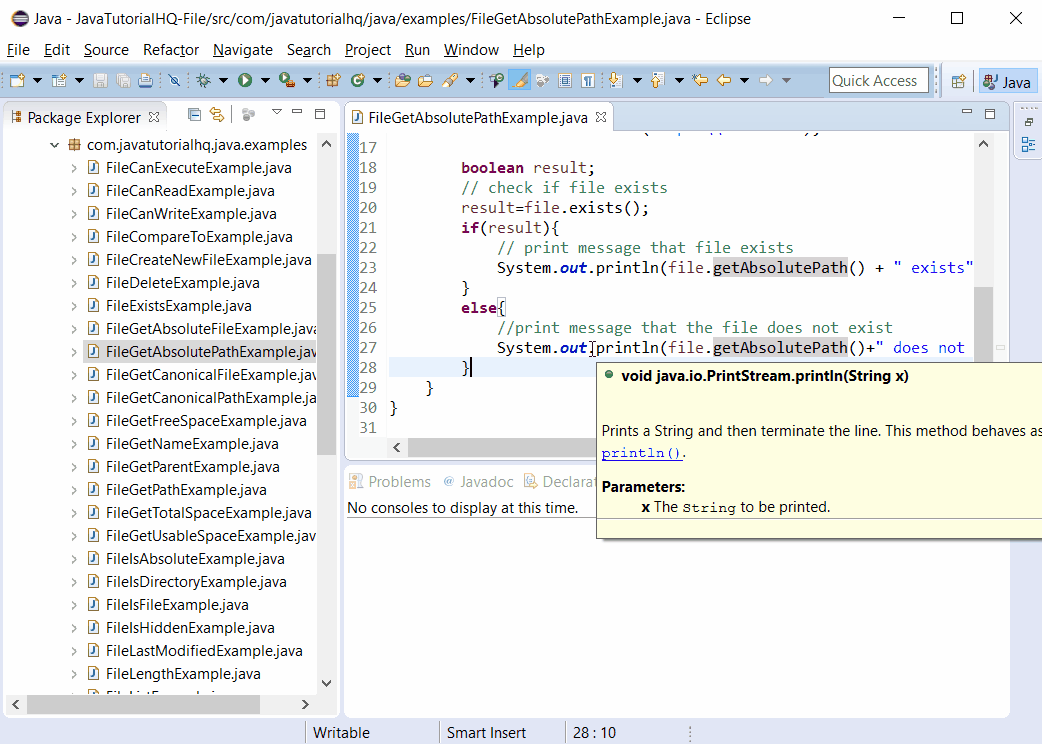Collapse All in Package Explorer

(x=194, y=114)
